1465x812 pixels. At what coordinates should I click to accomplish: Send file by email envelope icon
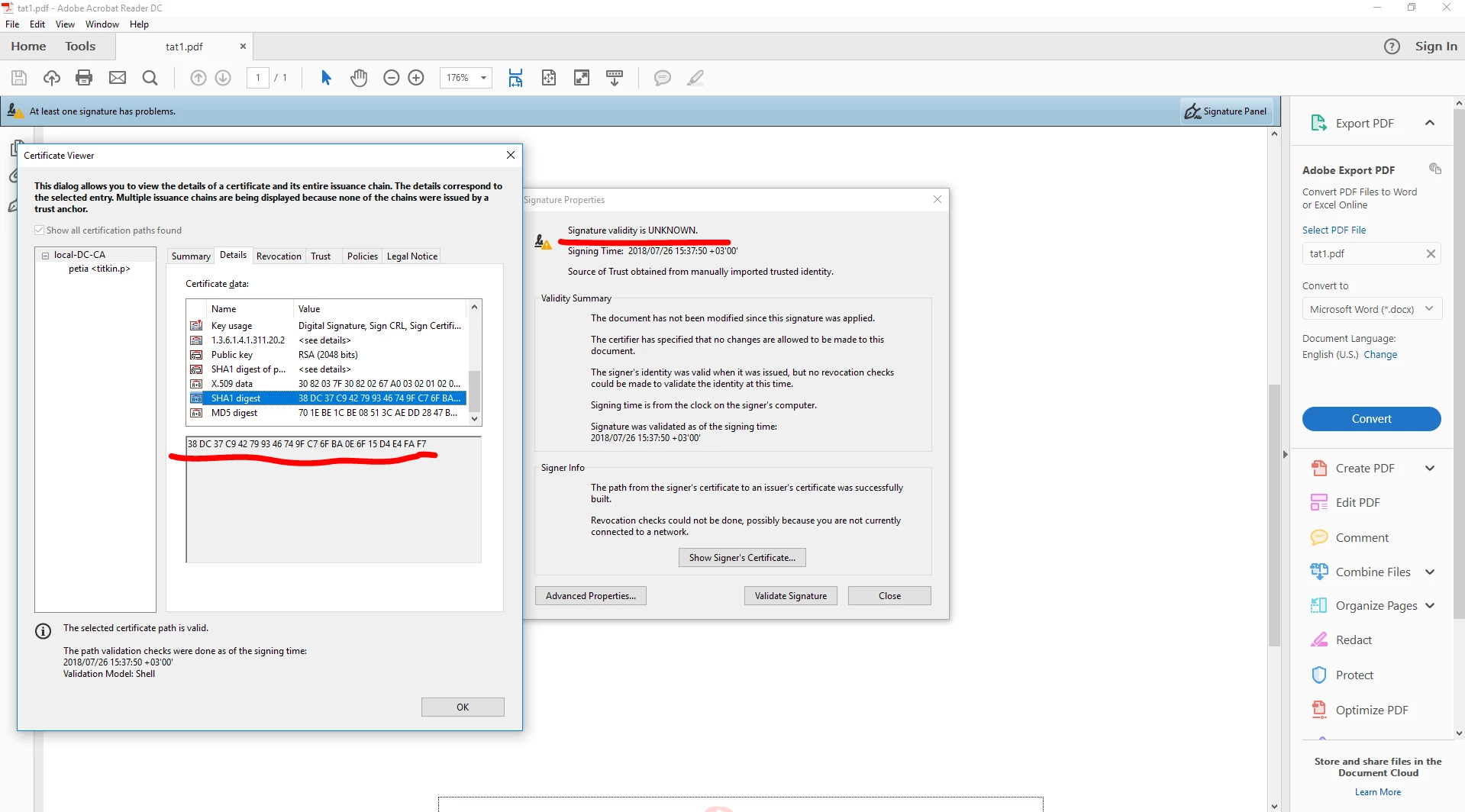click(x=118, y=78)
